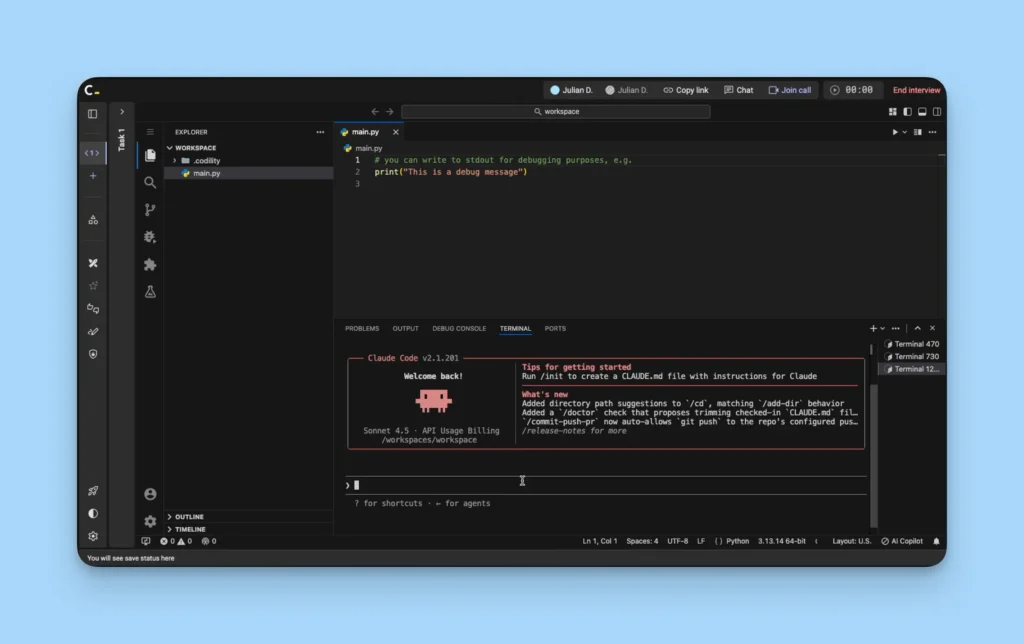This screenshot has width=1024, height=644.
Task: Select the task 1 code brackets icon
Action: pos(92,153)
